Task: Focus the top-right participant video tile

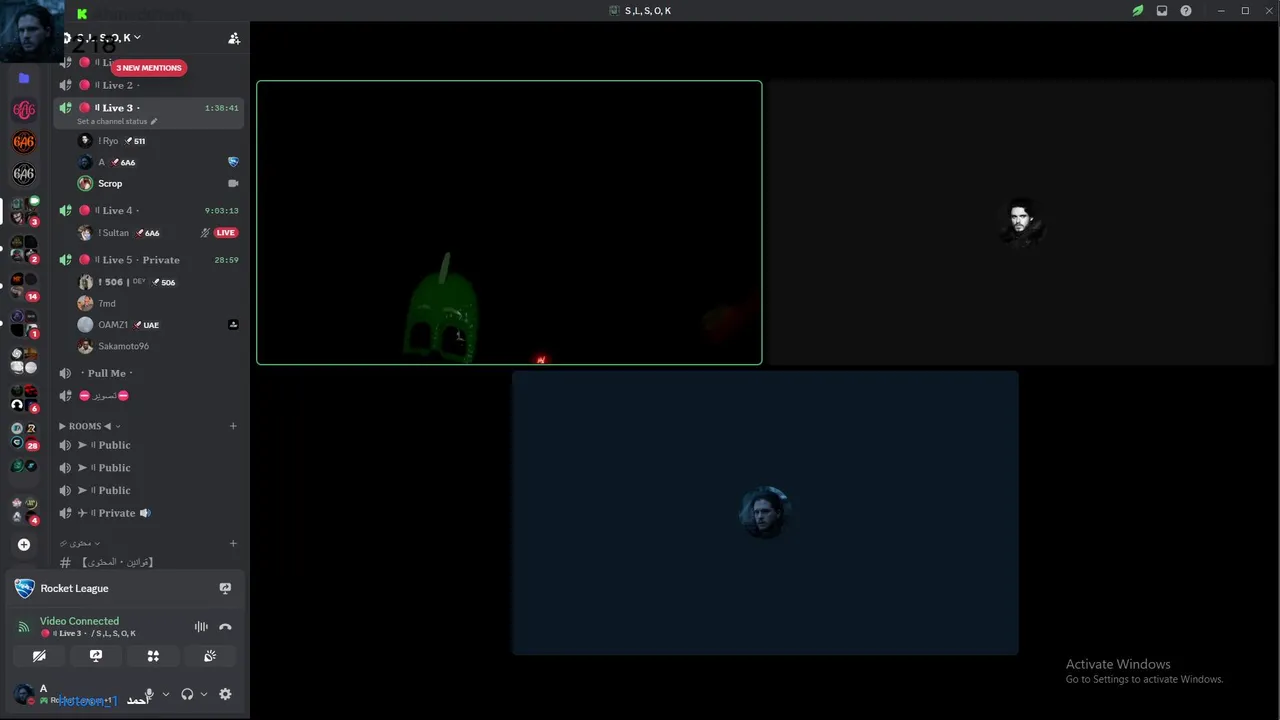Action: point(1022,223)
